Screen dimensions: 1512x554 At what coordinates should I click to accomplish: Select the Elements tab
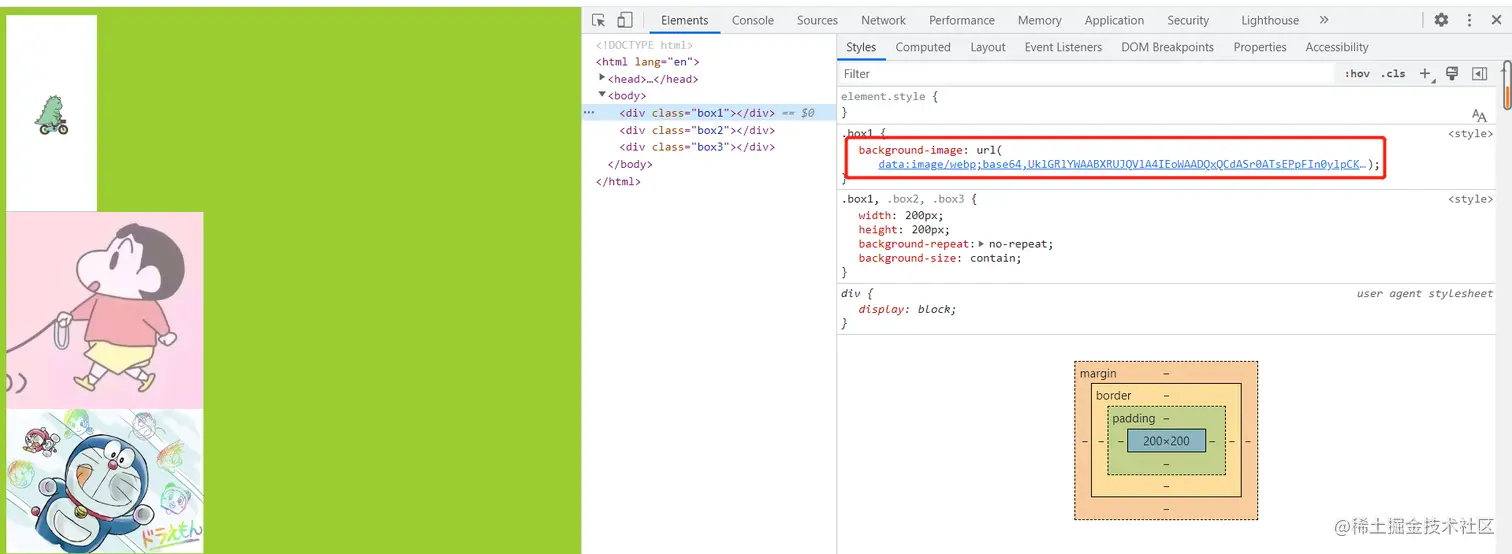pos(685,20)
